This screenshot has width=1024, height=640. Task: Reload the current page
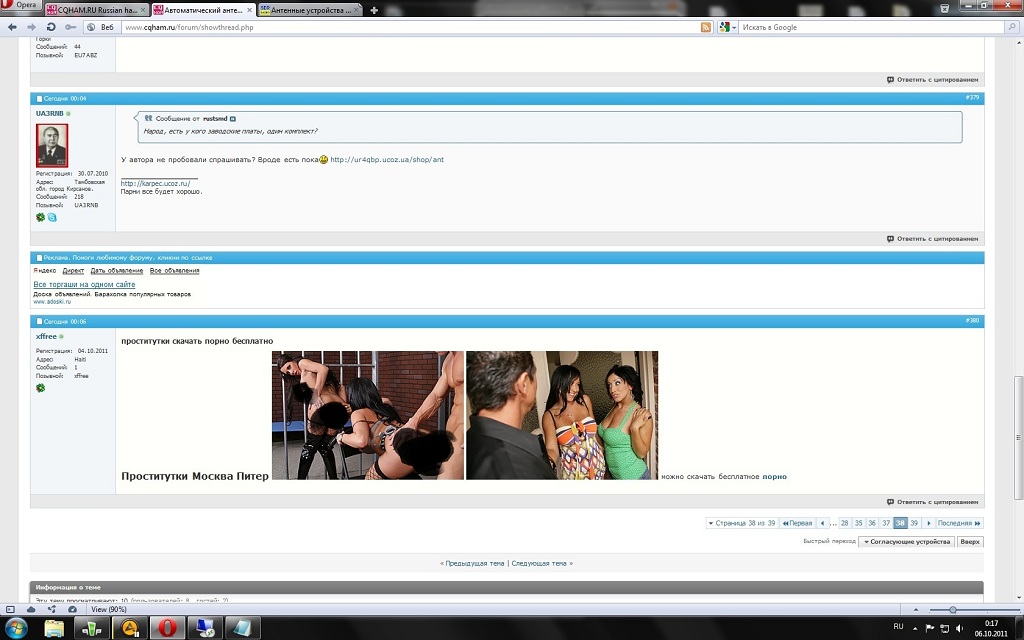(51, 27)
